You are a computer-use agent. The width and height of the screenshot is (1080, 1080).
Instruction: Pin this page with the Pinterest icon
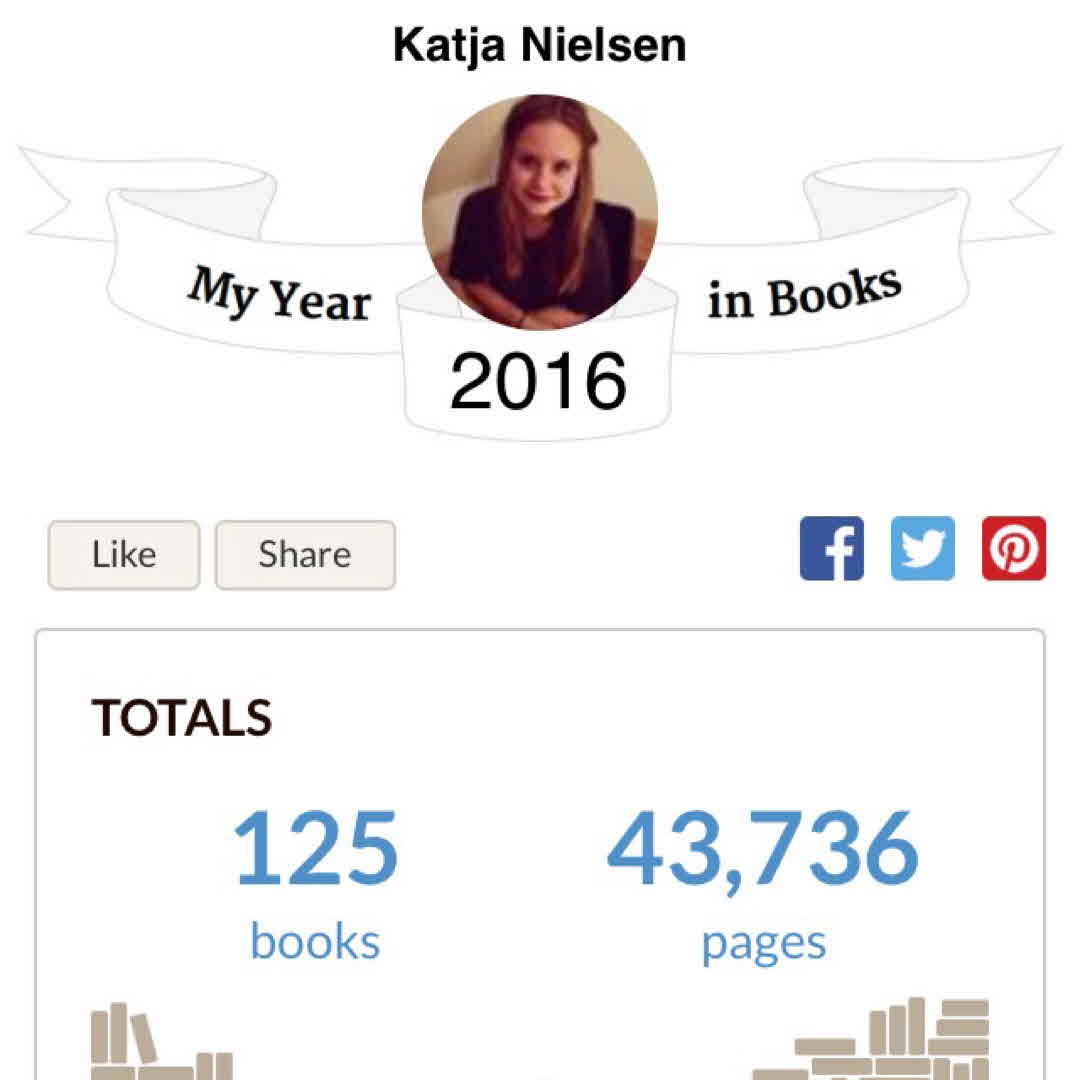[x=1013, y=548]
